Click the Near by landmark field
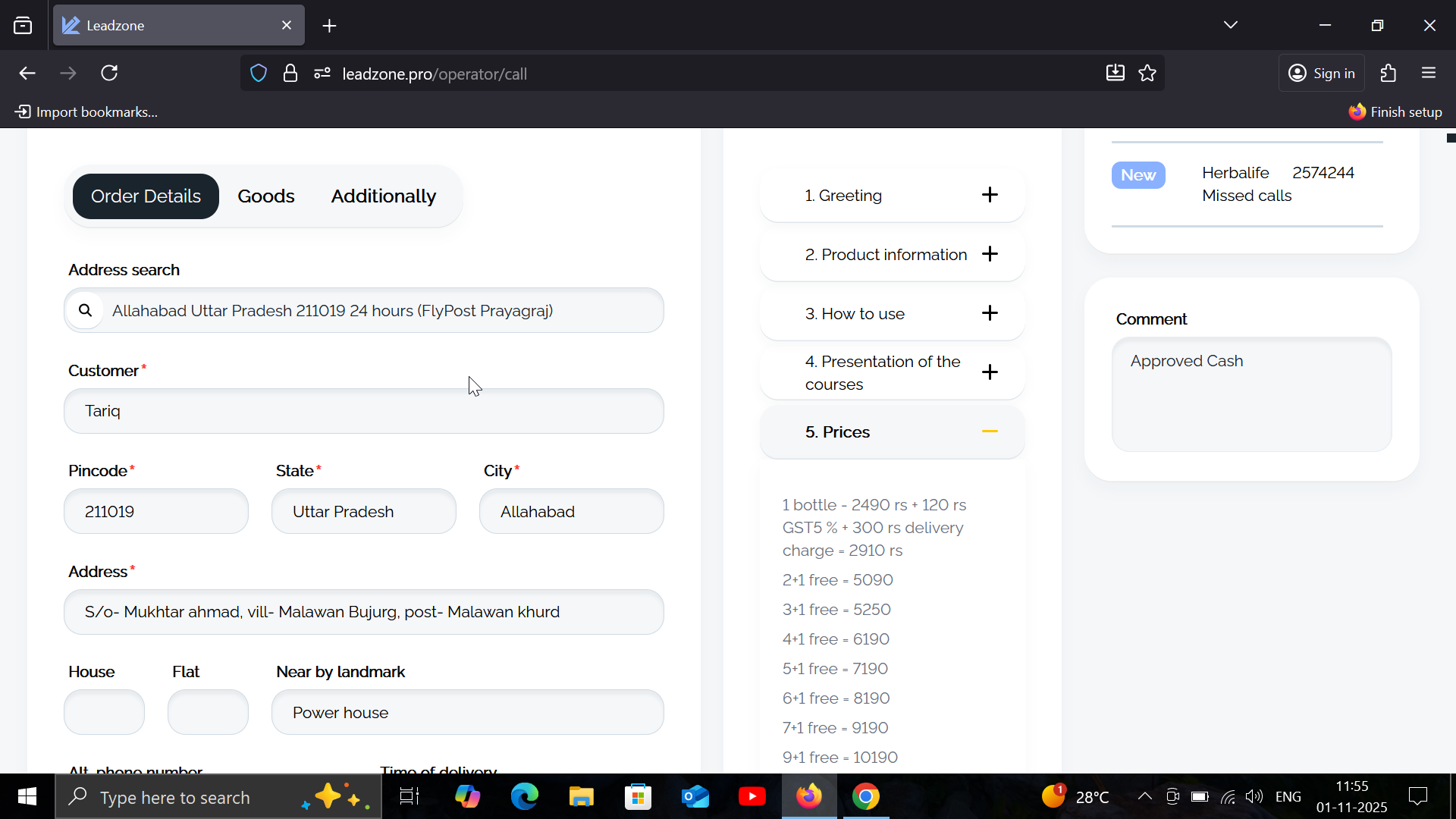 (467, 713)
